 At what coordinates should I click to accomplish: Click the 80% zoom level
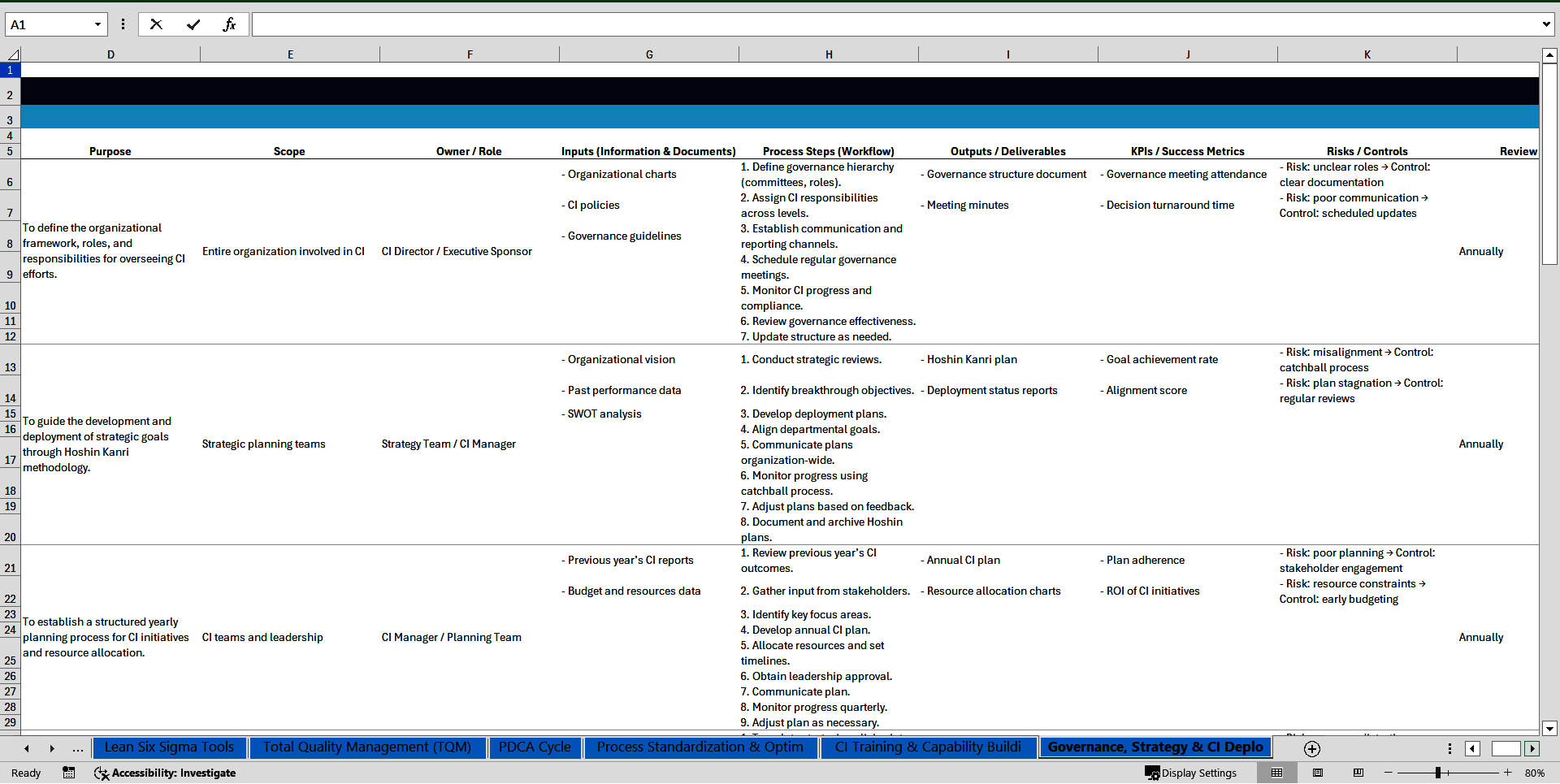[x=1534, y=773]
